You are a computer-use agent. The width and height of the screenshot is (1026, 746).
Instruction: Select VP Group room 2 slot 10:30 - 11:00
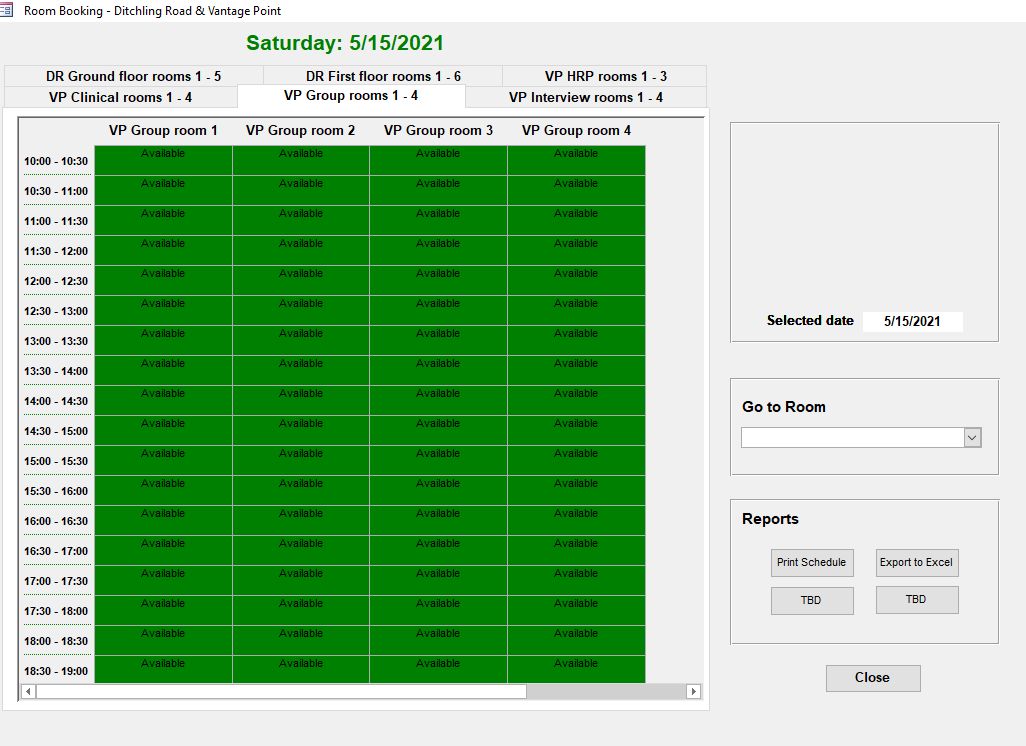pos(301,190)
